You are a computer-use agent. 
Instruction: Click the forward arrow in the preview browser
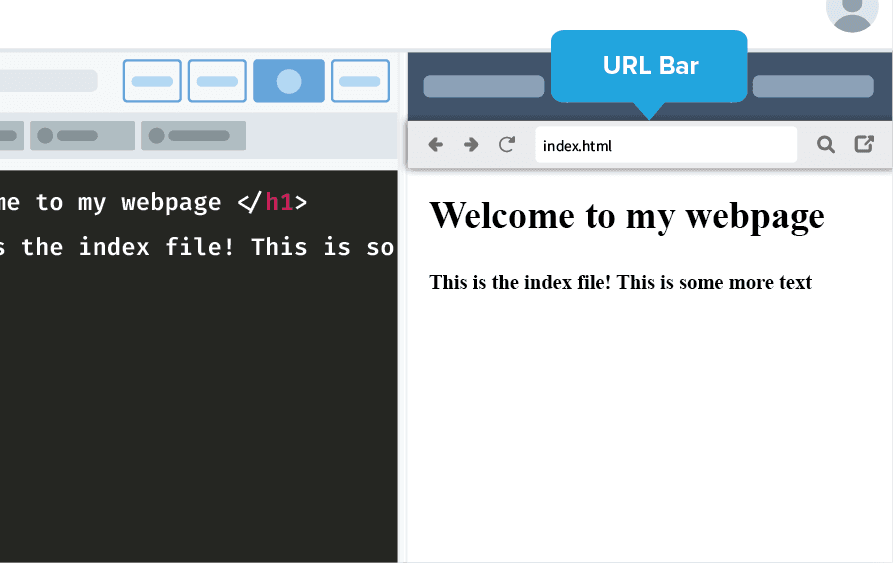(471, 145)
